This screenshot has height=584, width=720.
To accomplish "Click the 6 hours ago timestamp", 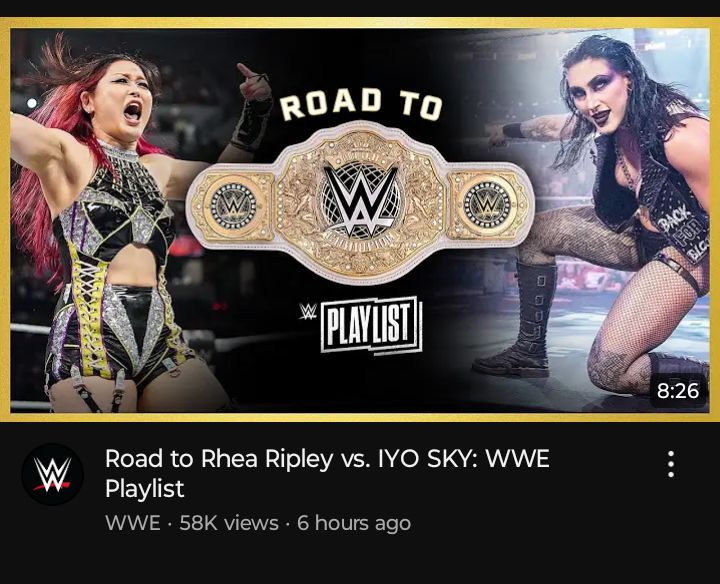I will pos(354,523).
